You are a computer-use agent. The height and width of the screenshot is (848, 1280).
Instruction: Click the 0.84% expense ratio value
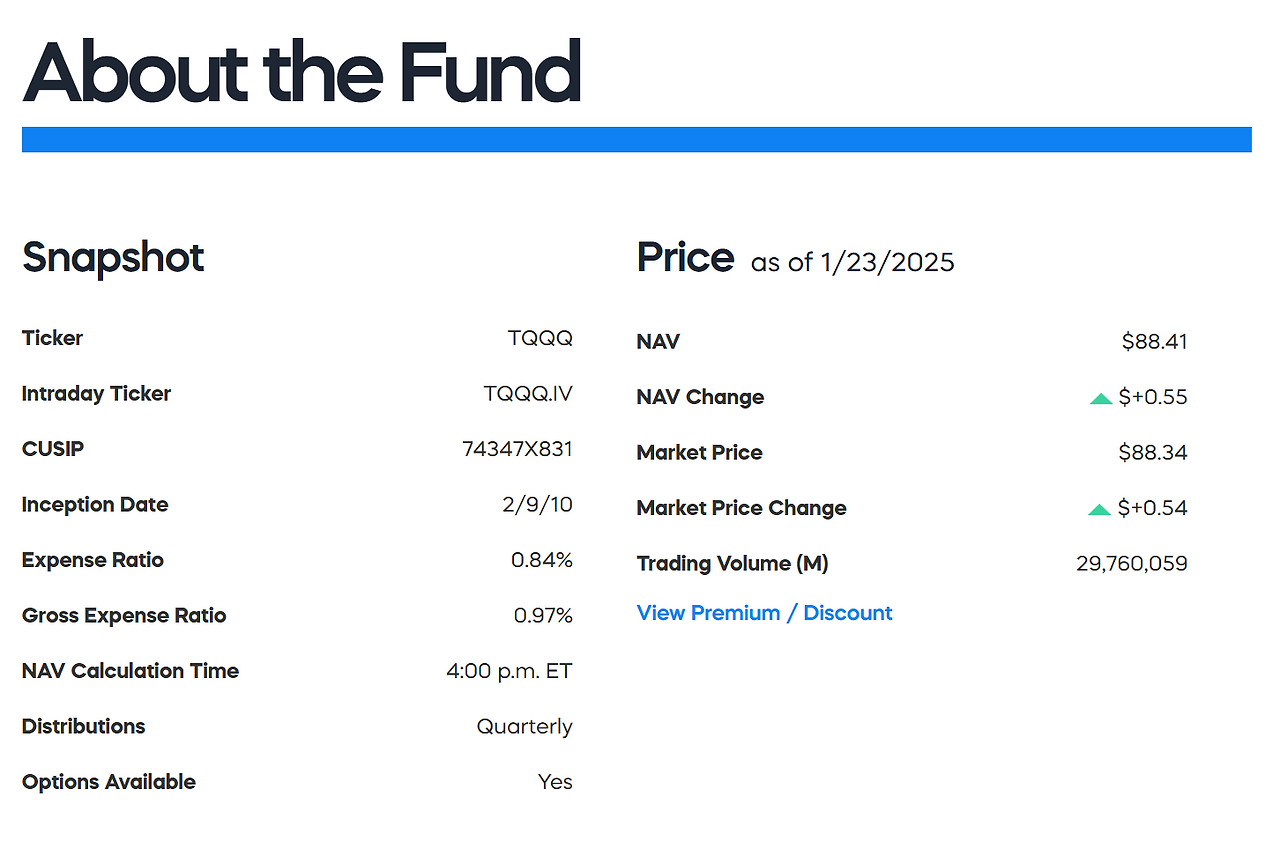542,560
